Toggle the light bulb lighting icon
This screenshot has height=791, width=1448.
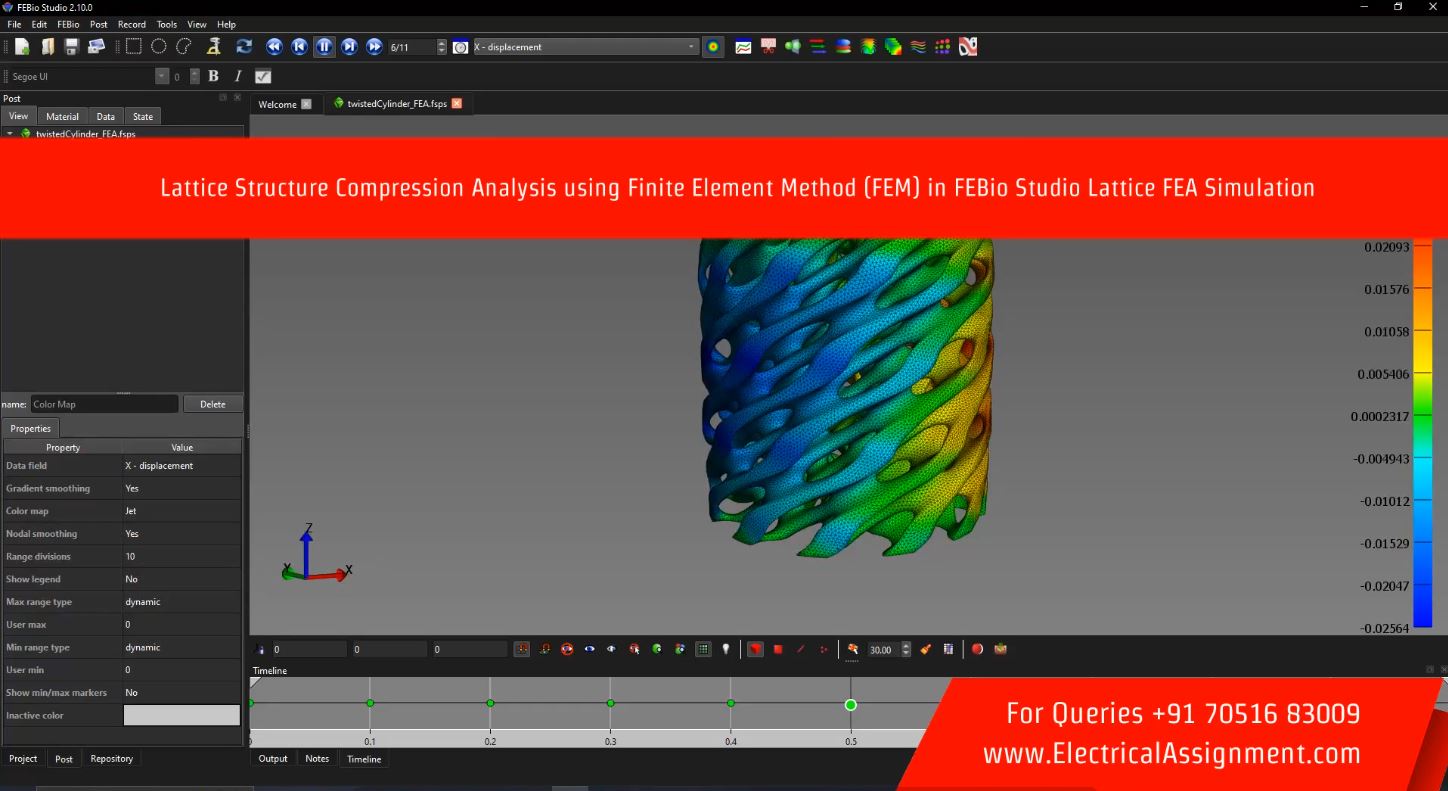point(726,649)
